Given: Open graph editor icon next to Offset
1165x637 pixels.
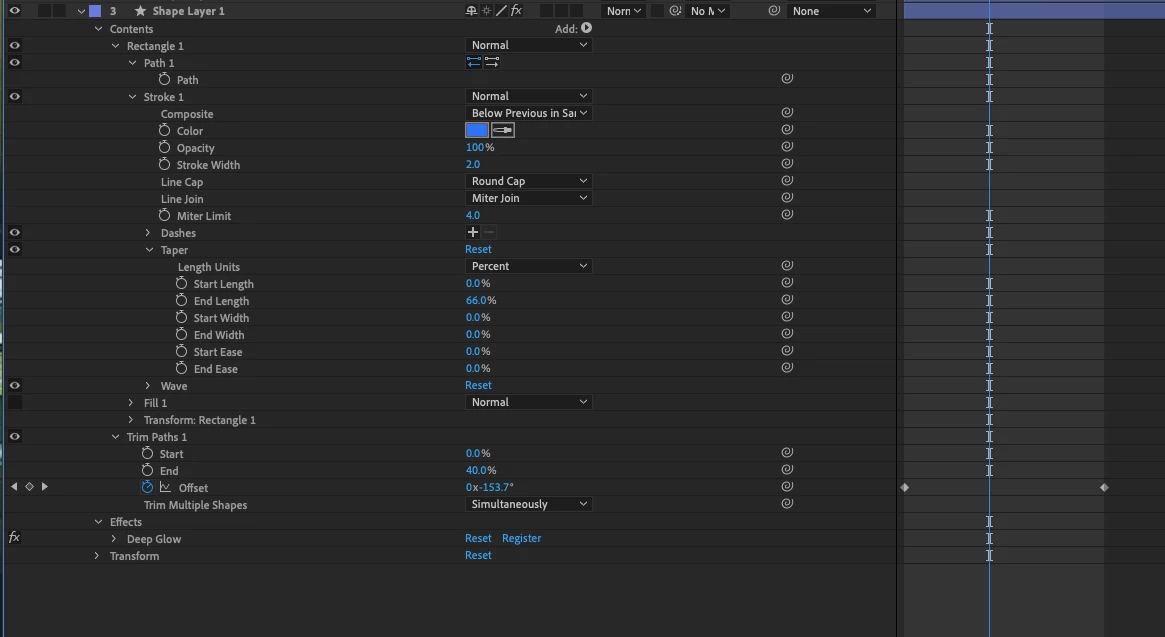Looking at the screenshot, I should tap(165, 488).
